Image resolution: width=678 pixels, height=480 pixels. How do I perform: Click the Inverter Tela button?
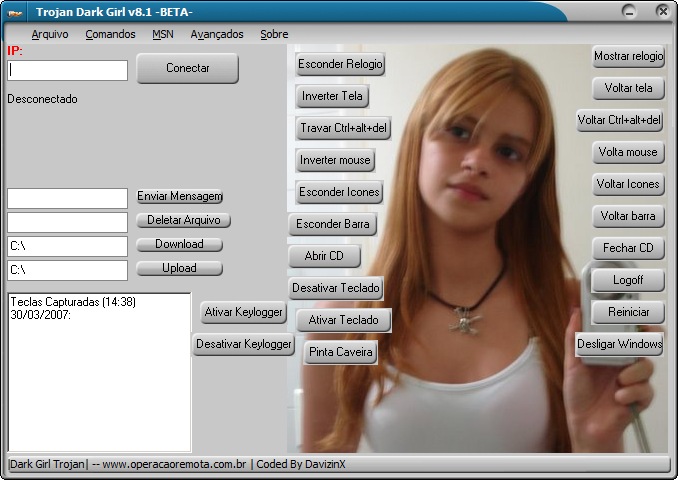tap(333, 97)
